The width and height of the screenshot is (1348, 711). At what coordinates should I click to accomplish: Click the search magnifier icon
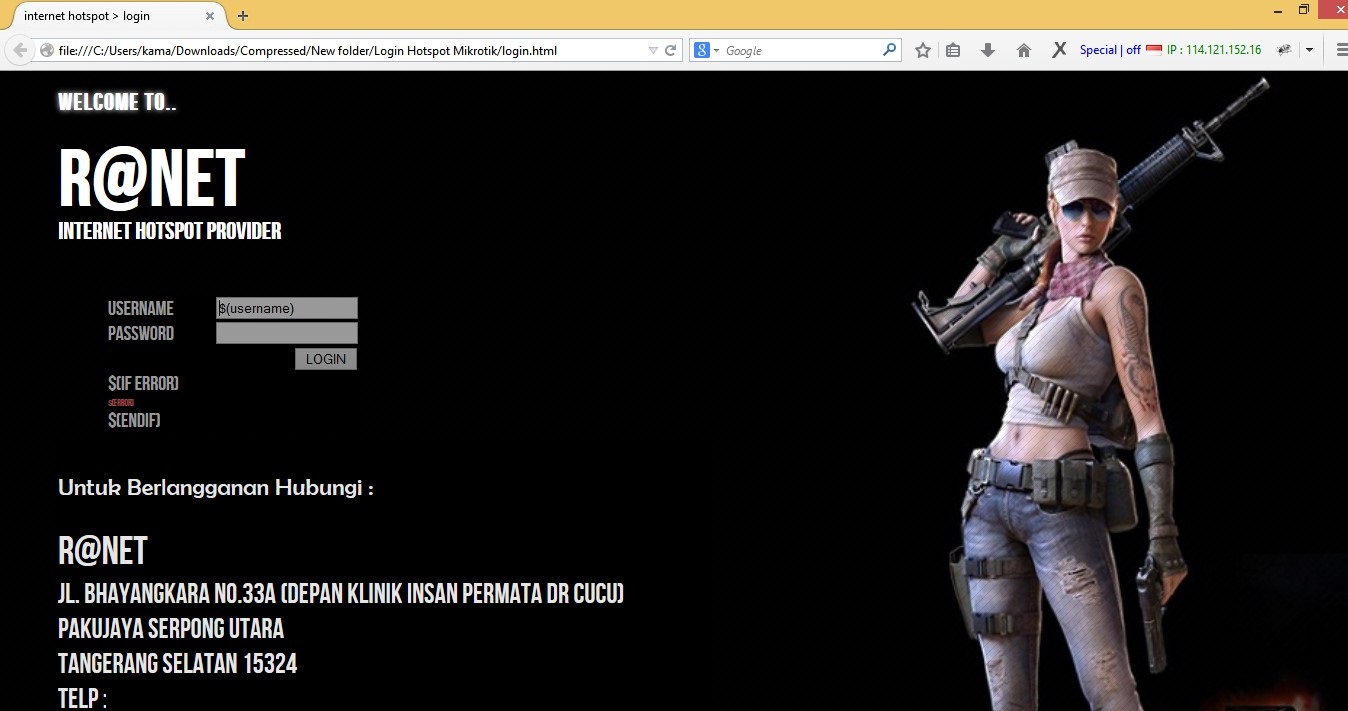889,50
